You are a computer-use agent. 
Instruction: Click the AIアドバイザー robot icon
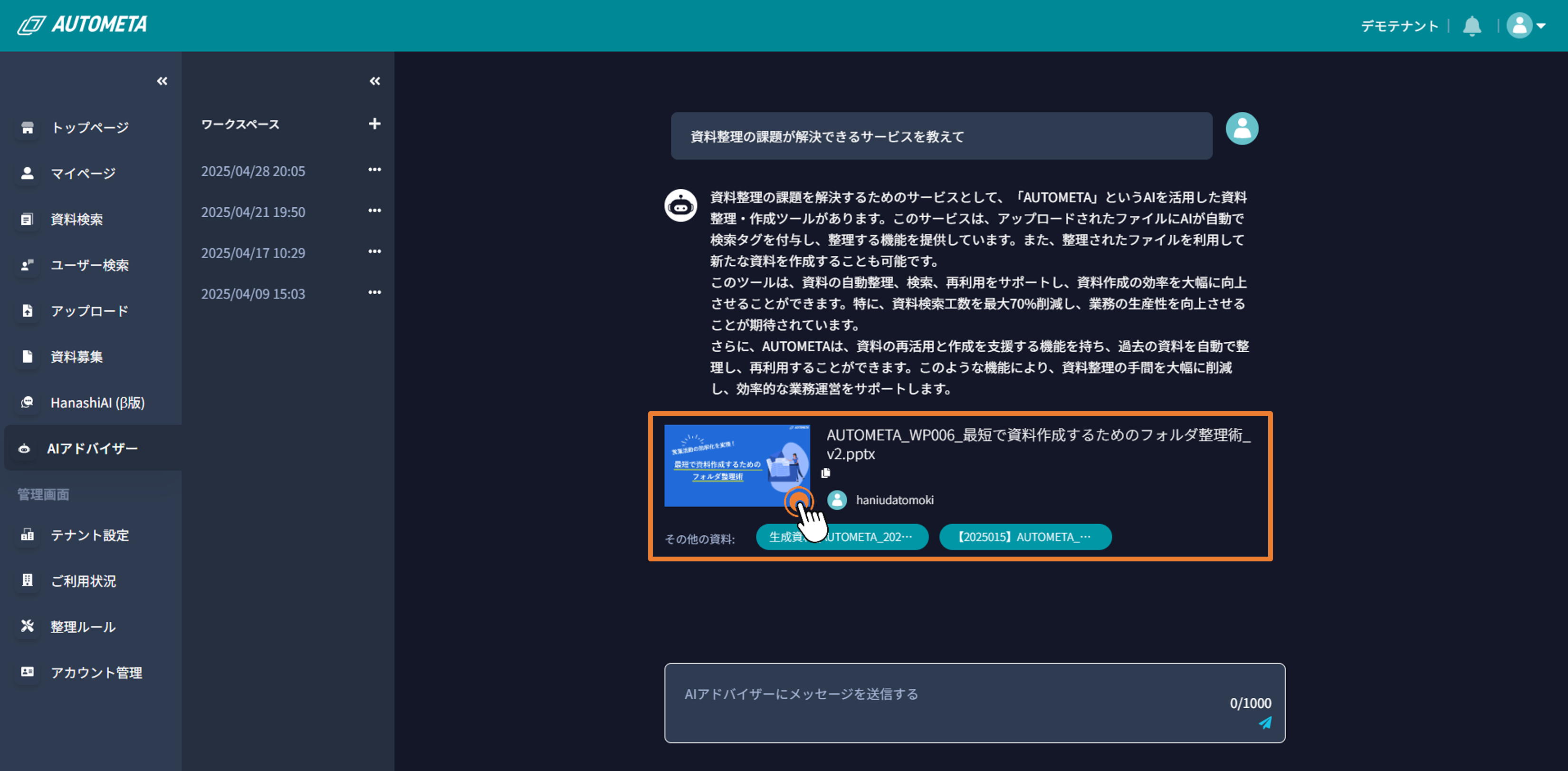[x=24, y=449]
